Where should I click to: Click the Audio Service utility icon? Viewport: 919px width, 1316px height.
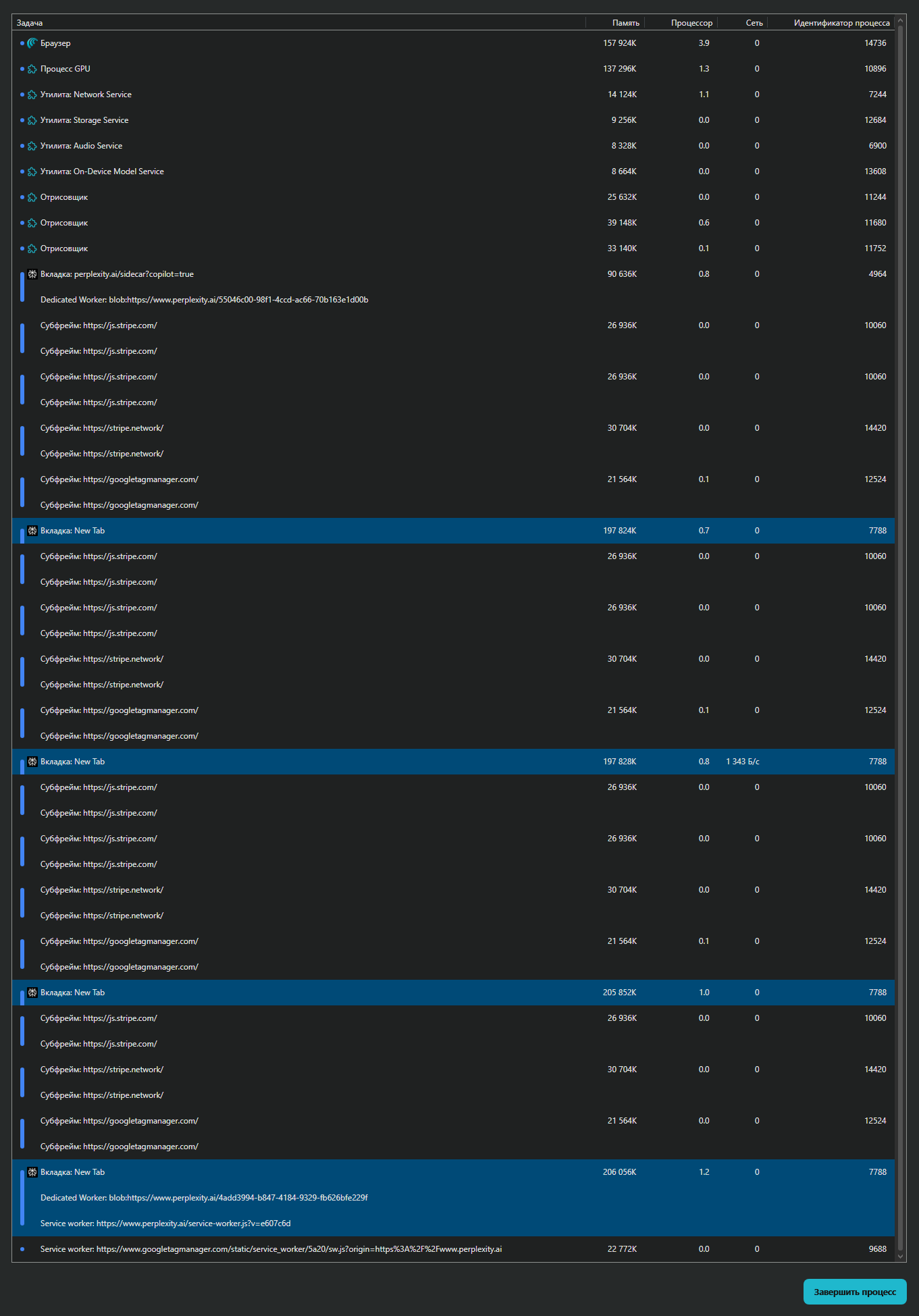32,146
